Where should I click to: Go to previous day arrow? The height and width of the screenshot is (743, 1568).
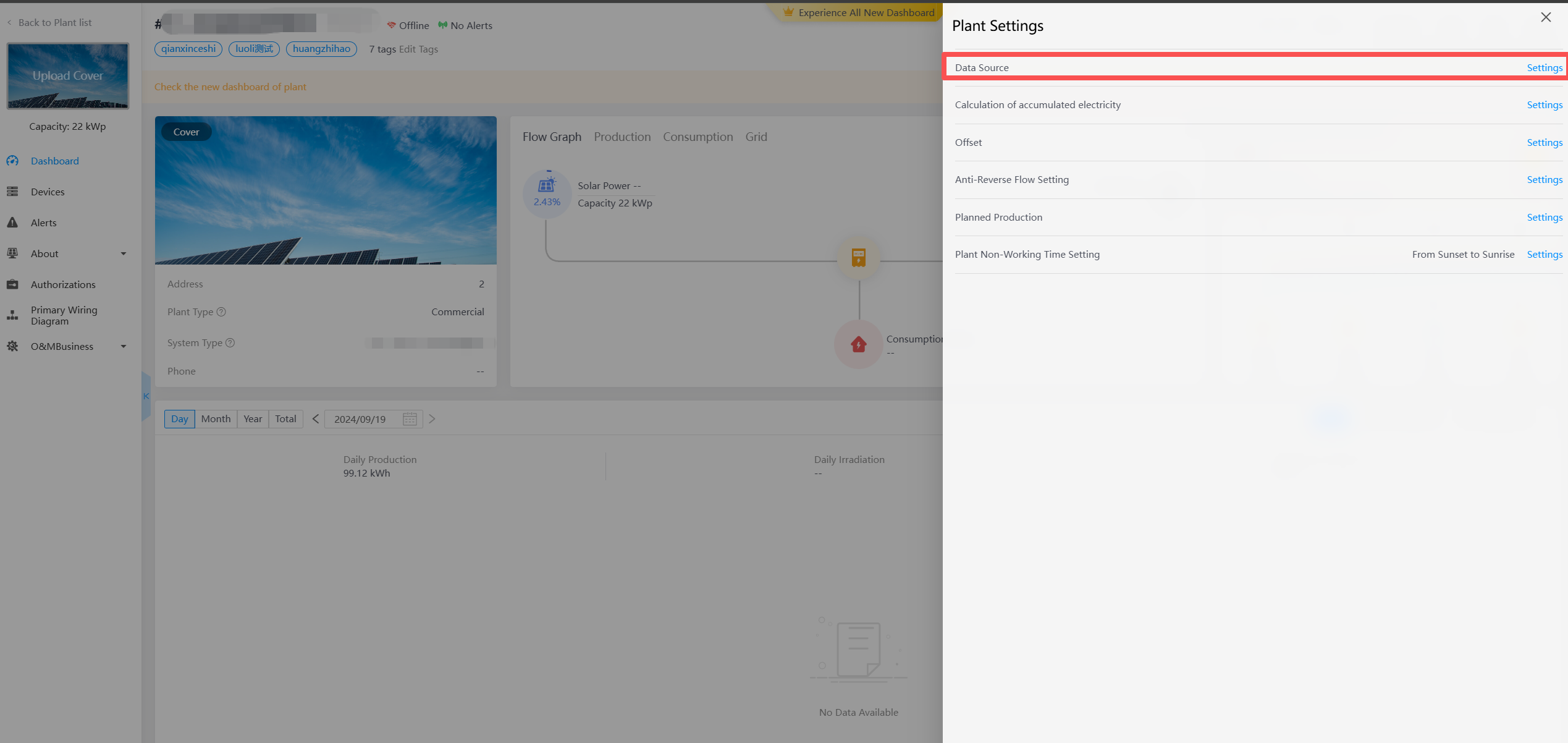click(316, 419)
